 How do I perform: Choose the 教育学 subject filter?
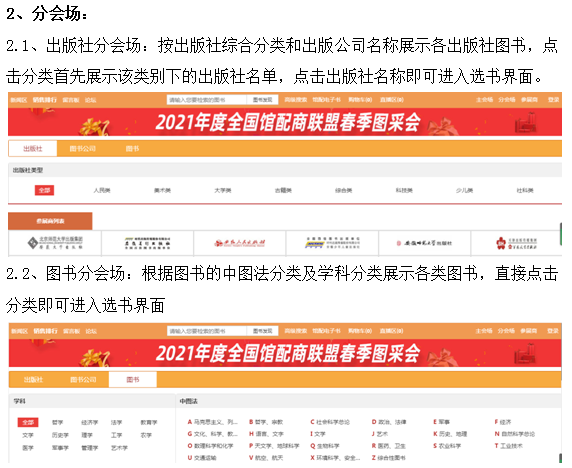click(149, 422)
